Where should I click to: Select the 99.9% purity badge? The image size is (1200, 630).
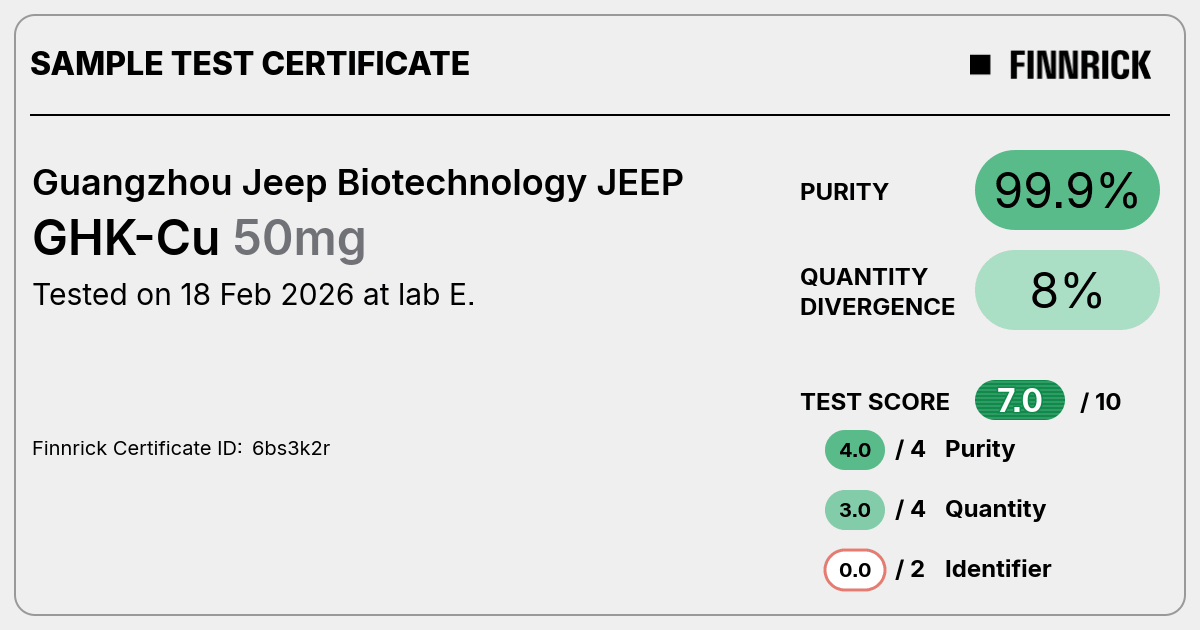pyautogui.click(x=1067, y=190)
